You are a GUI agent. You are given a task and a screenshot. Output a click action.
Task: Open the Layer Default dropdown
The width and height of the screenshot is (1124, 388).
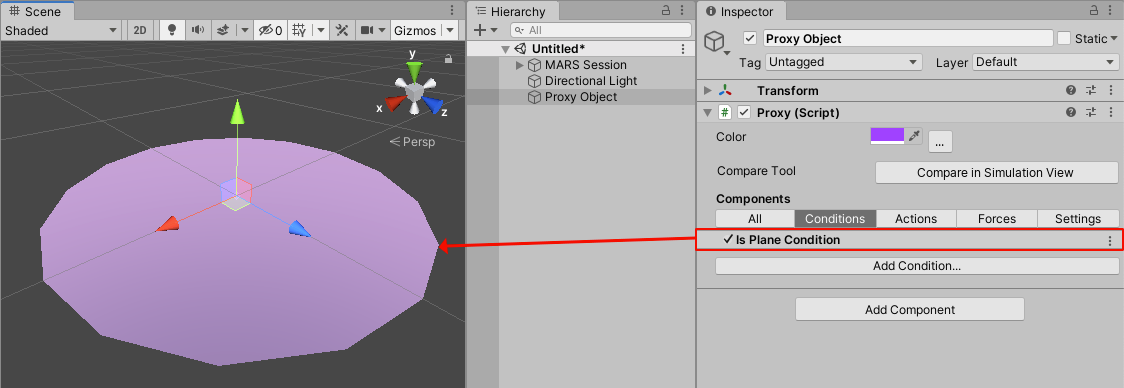tap(1046, 62)
